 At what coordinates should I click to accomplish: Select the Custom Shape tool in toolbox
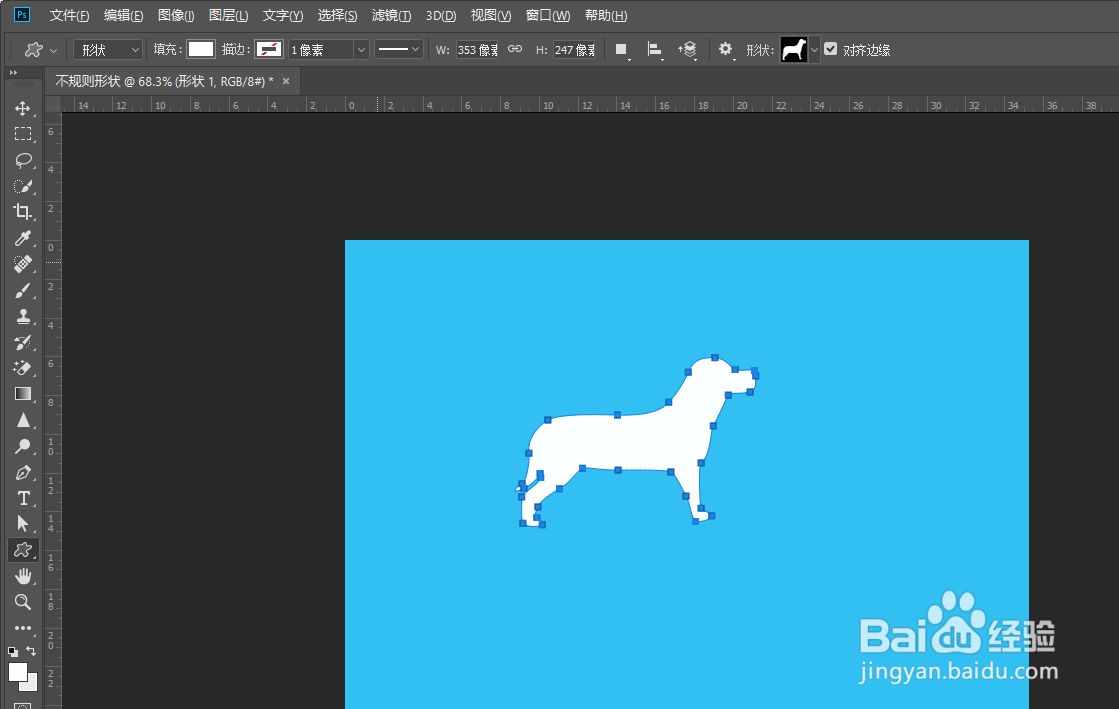click(23, 550)
